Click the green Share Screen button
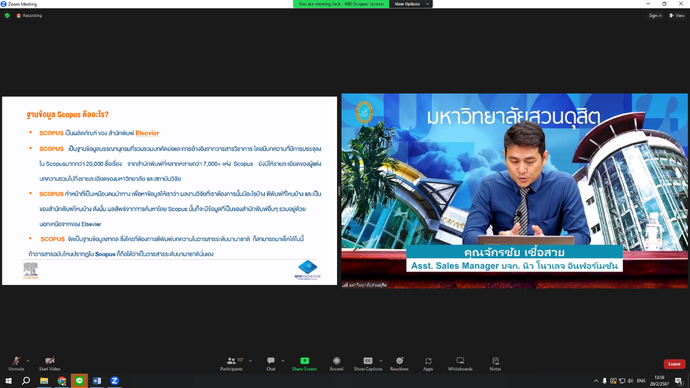690x388 pixels. point(304,363)
